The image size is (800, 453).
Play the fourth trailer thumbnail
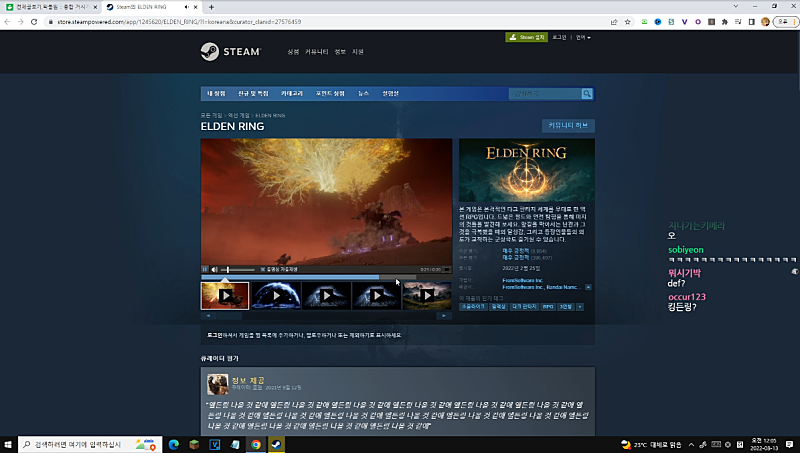pyautogui.click(x=377, y=296)
